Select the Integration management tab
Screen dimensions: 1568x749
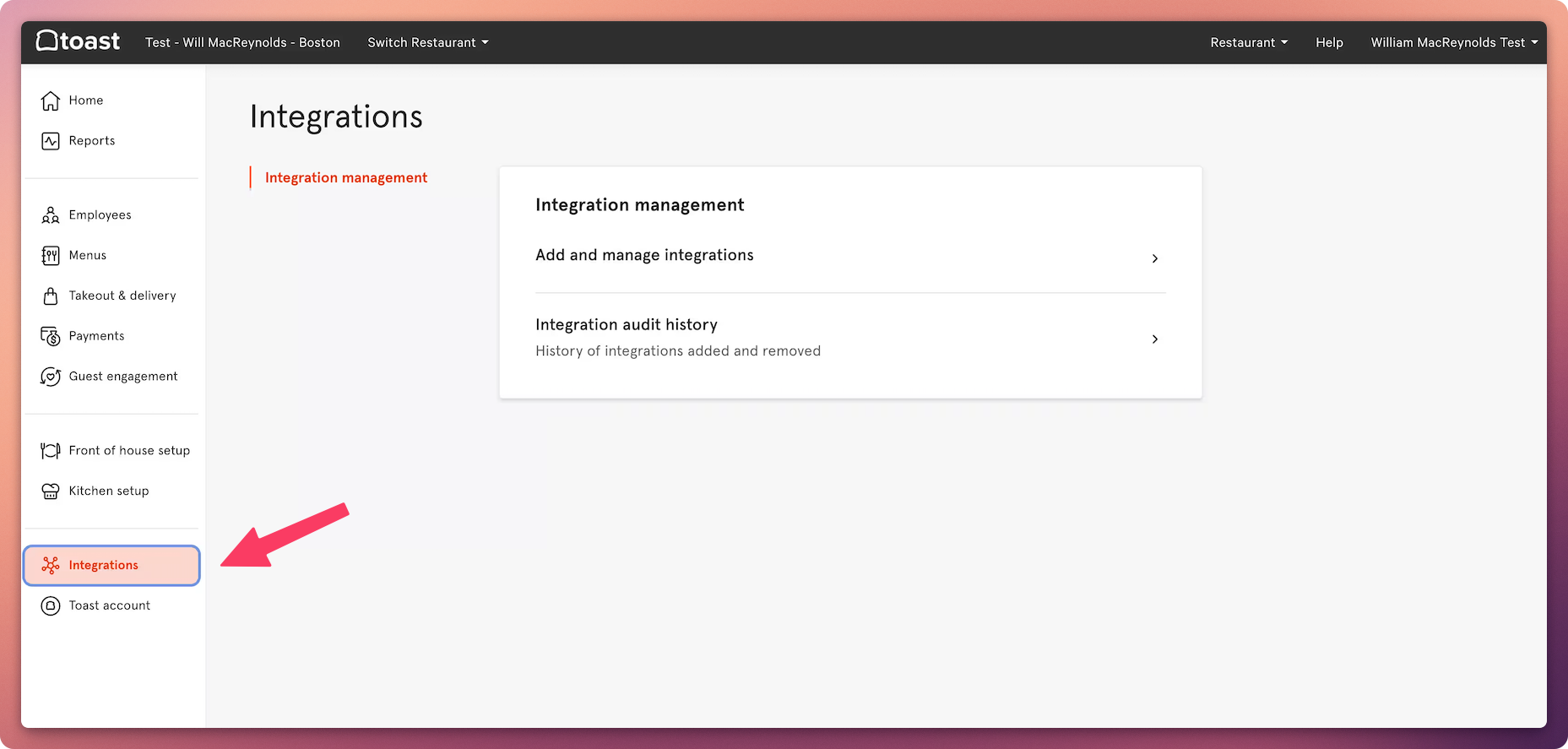click(346, 177)
